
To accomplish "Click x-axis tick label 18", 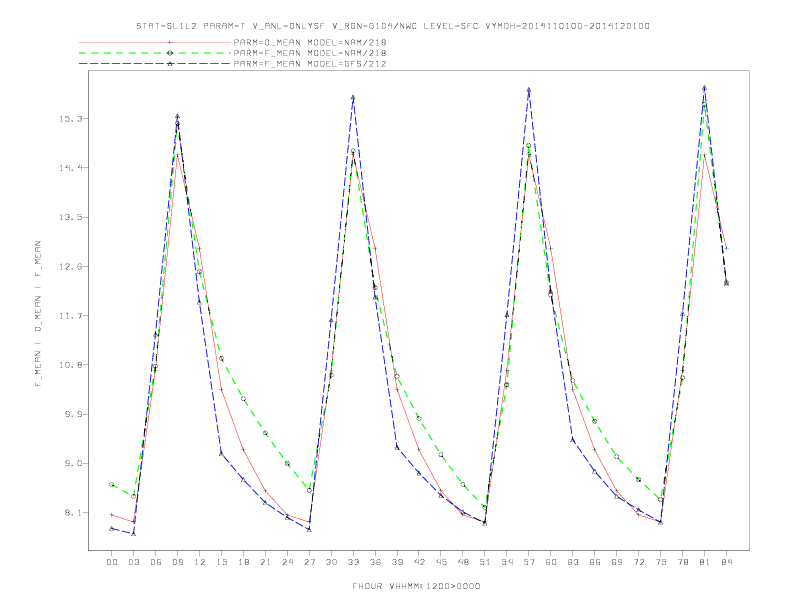I will 243,562.
